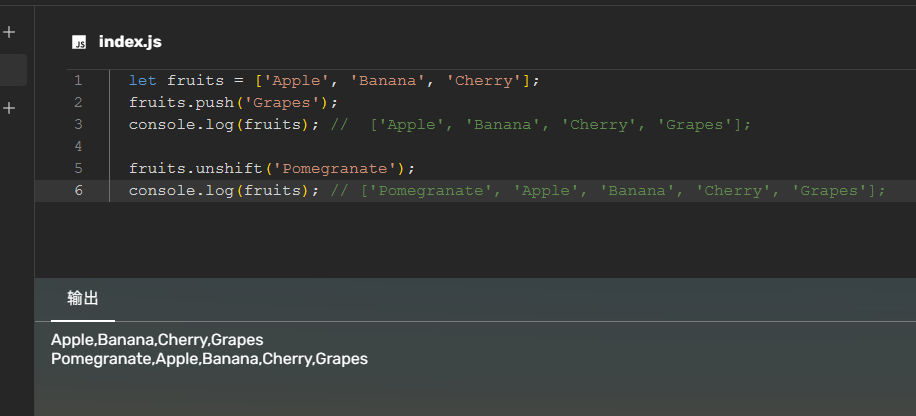
Task: Click output line starting with Pomegranate
Action: click(209, 358)
